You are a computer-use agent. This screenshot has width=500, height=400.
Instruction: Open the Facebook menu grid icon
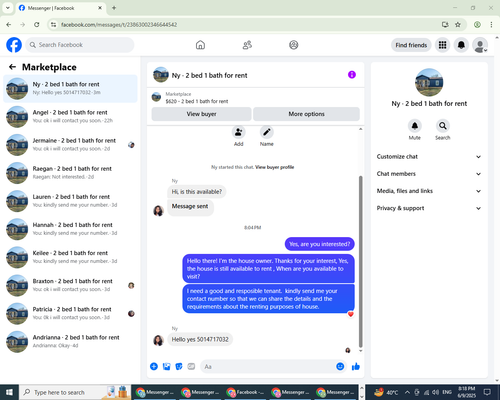pyautogui.click(x=442, y=45)
